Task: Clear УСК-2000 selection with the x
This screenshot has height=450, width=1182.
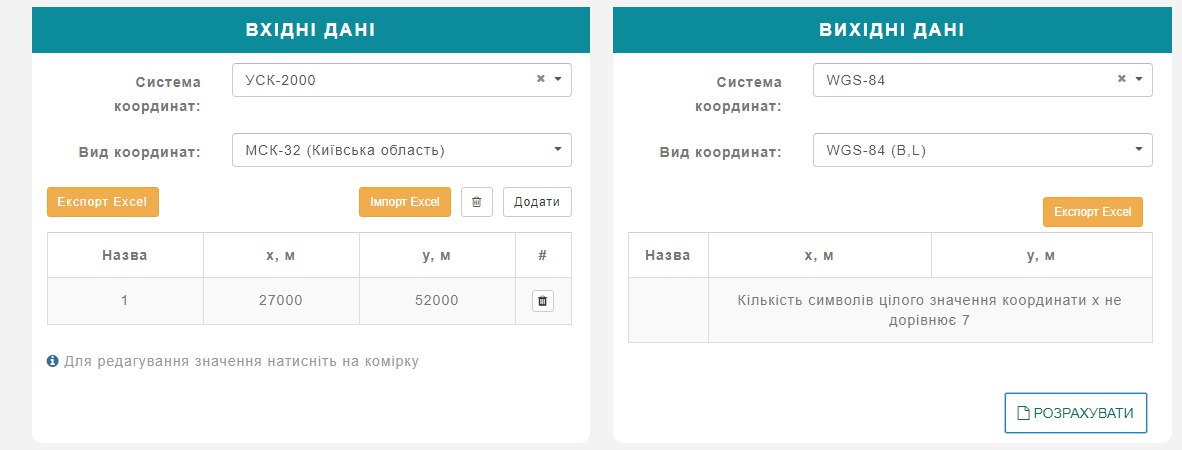Action: tap(540, 79)
